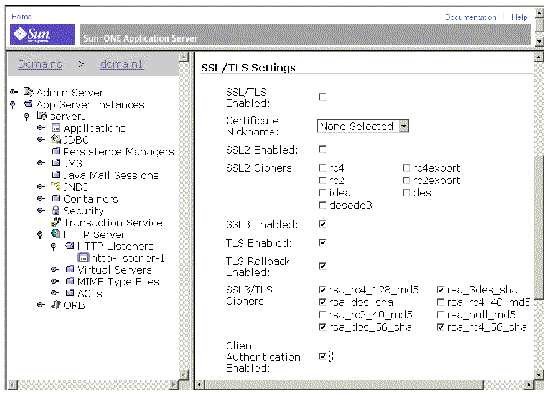Expand the Virtual Servers tree node
Viewport: 549px width, 396px height.
(55, 270)
